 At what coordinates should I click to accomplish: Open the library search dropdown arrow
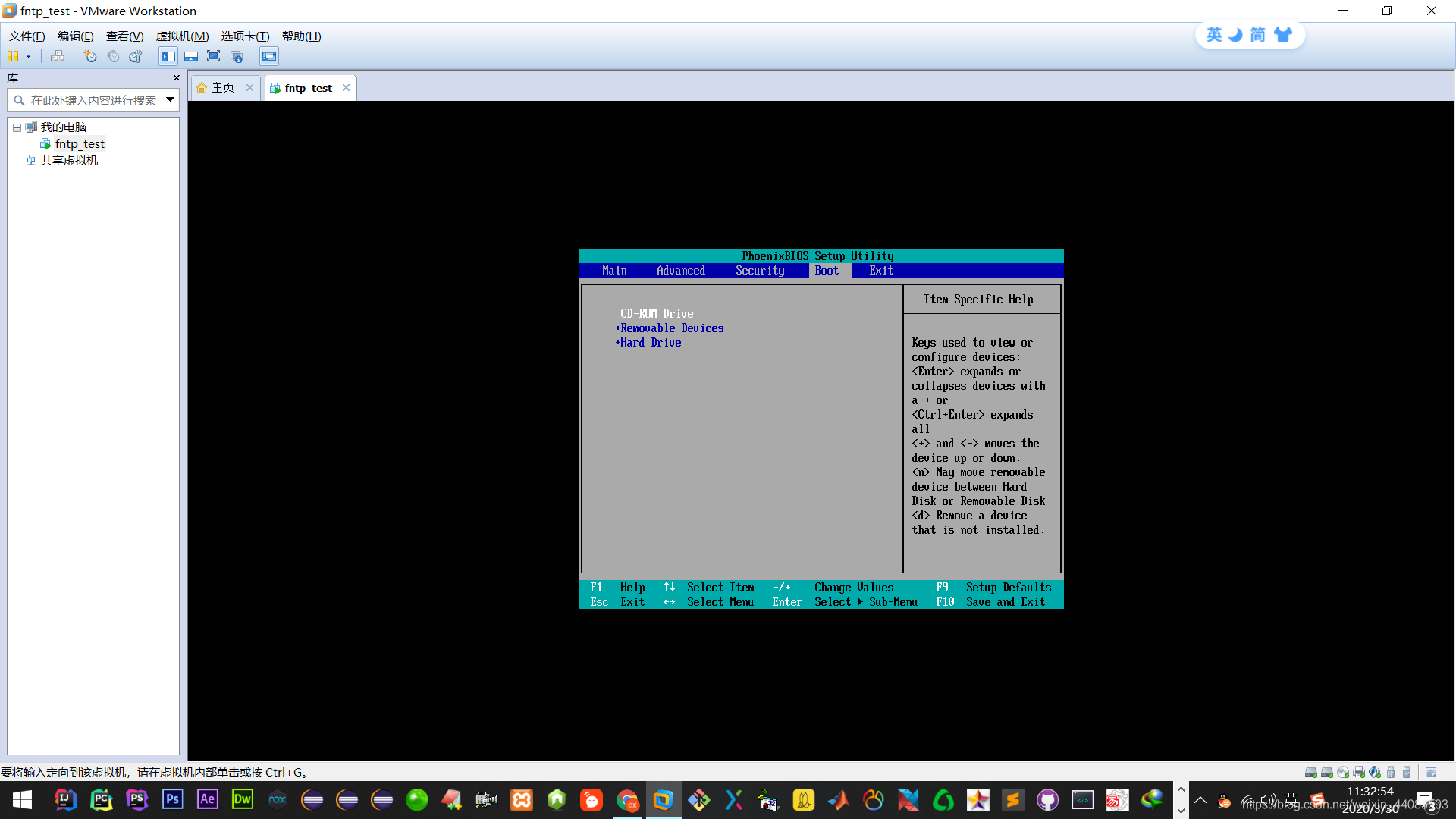click(x=171, y=99)
